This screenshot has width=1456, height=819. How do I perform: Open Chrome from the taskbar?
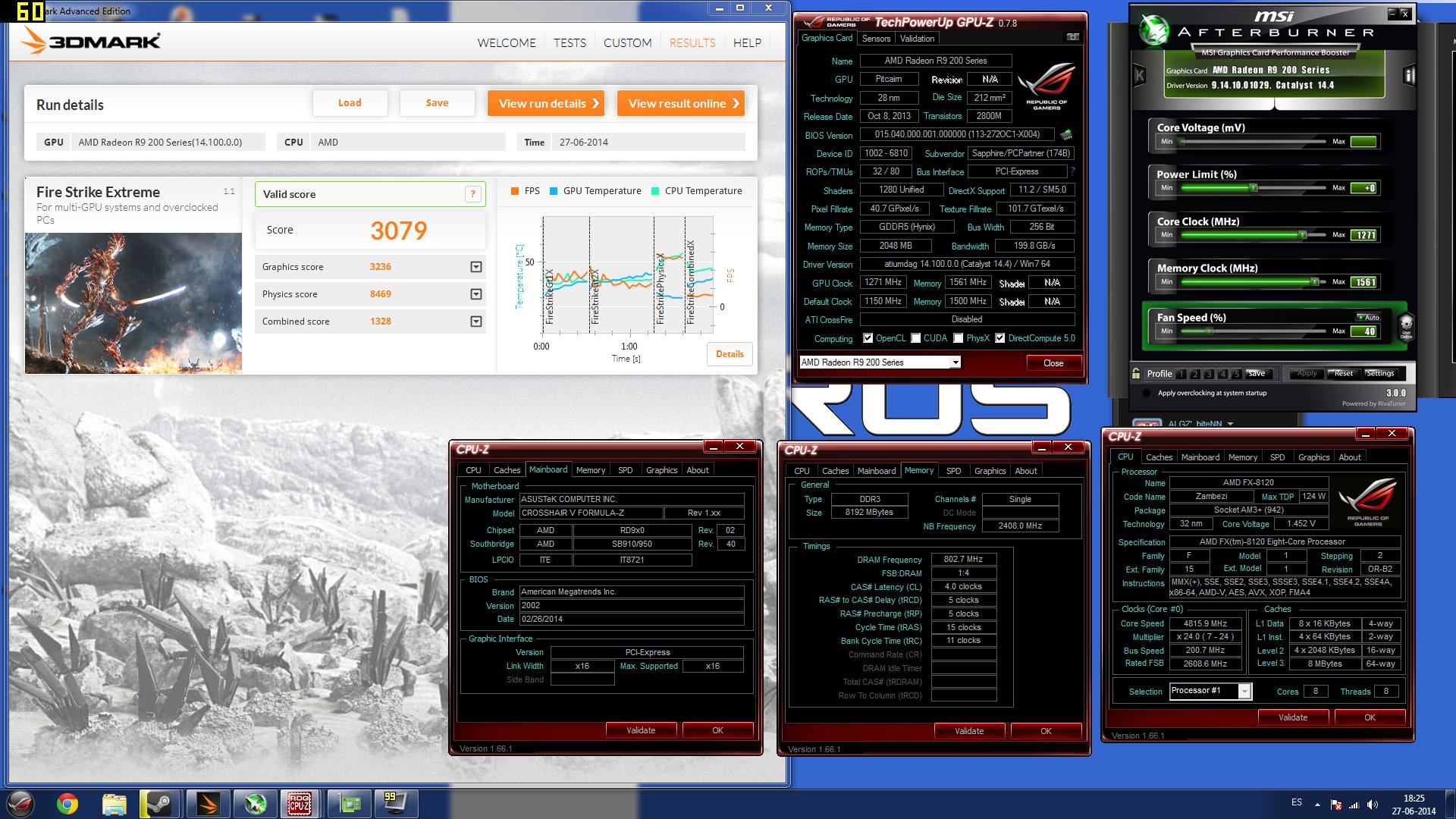(x=67, y=804)
